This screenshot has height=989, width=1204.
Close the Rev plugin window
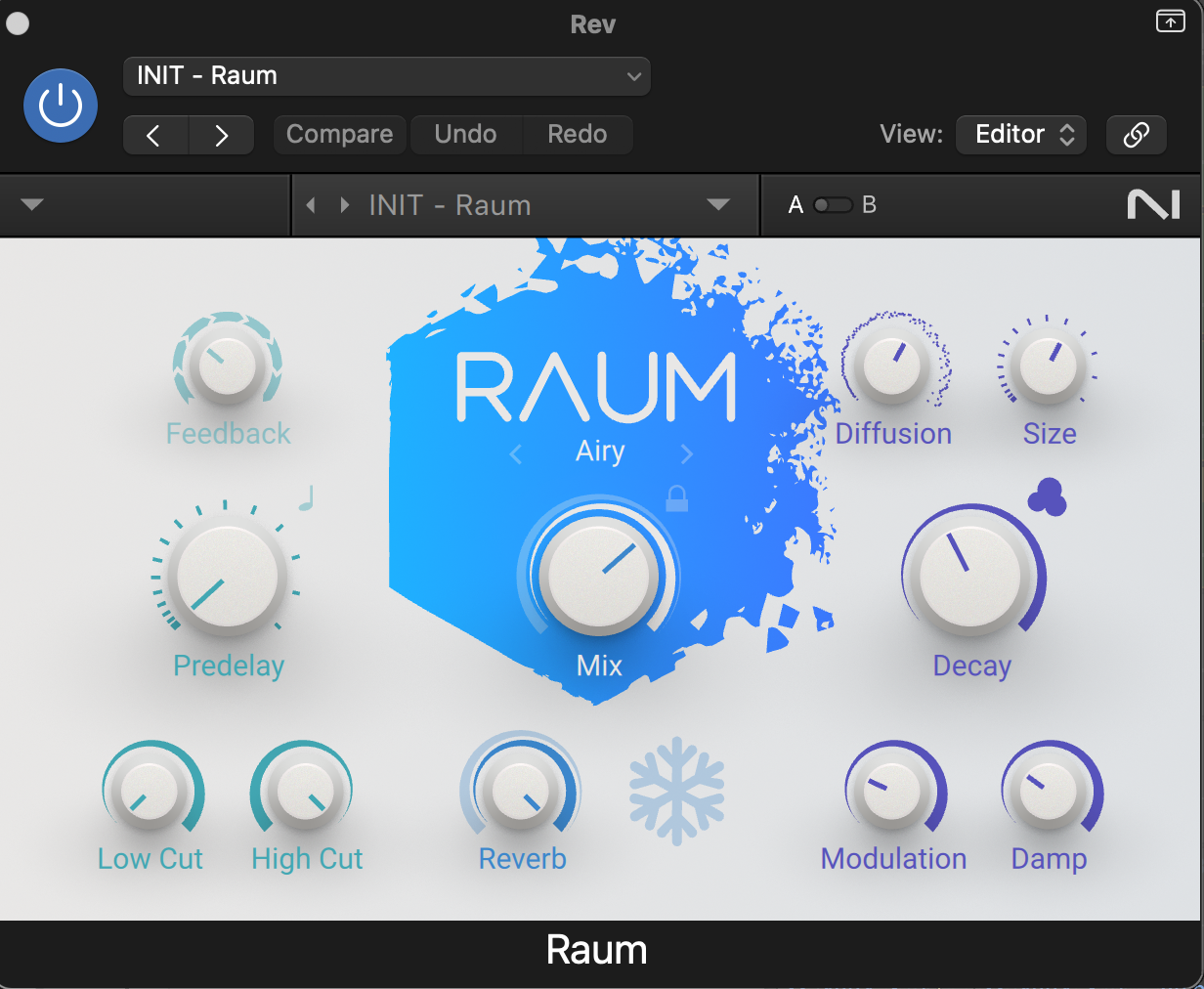(18, 23)
